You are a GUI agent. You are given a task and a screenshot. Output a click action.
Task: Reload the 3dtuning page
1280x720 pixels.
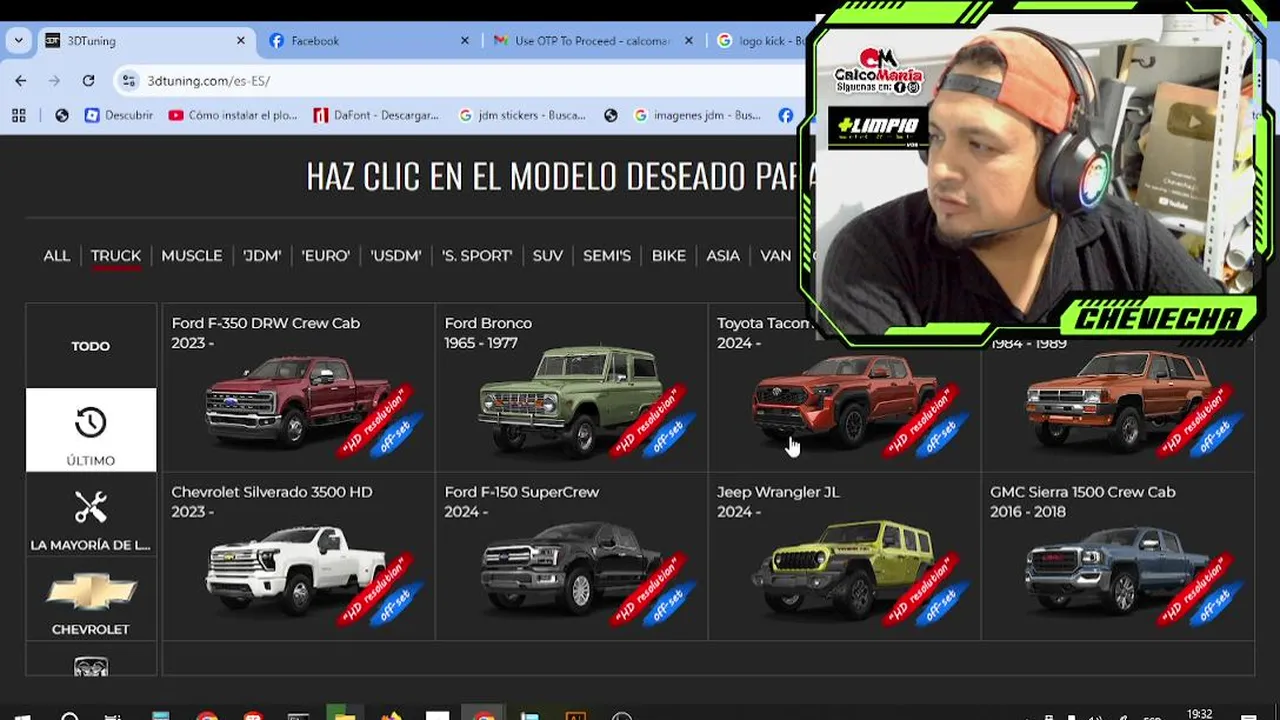tap(88, 81)
